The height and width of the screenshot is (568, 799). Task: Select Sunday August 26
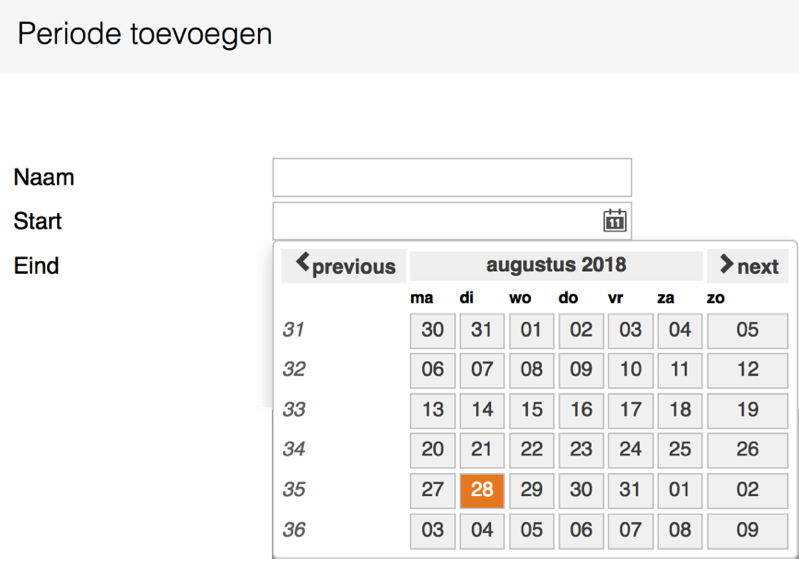[747, 450]
